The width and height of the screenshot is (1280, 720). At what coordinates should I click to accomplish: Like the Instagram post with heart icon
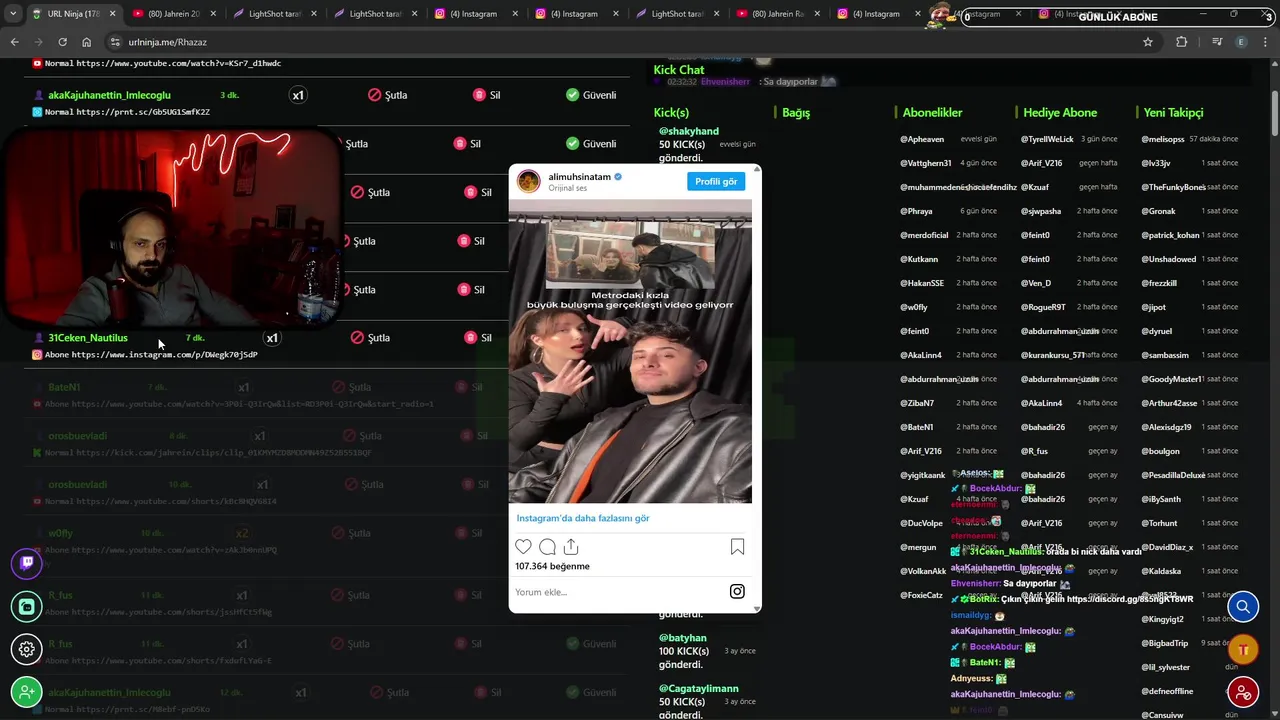pos(523,547)
